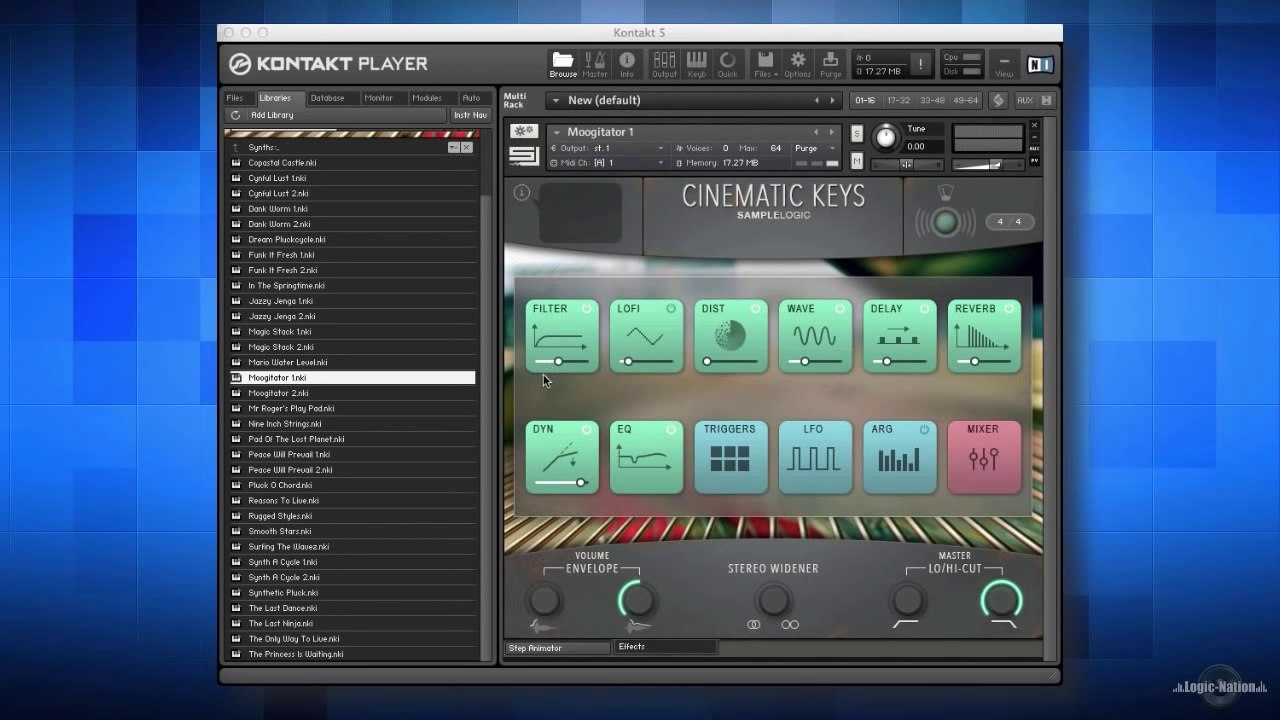
Task: Open the global Purge menu
Action: 831,64
